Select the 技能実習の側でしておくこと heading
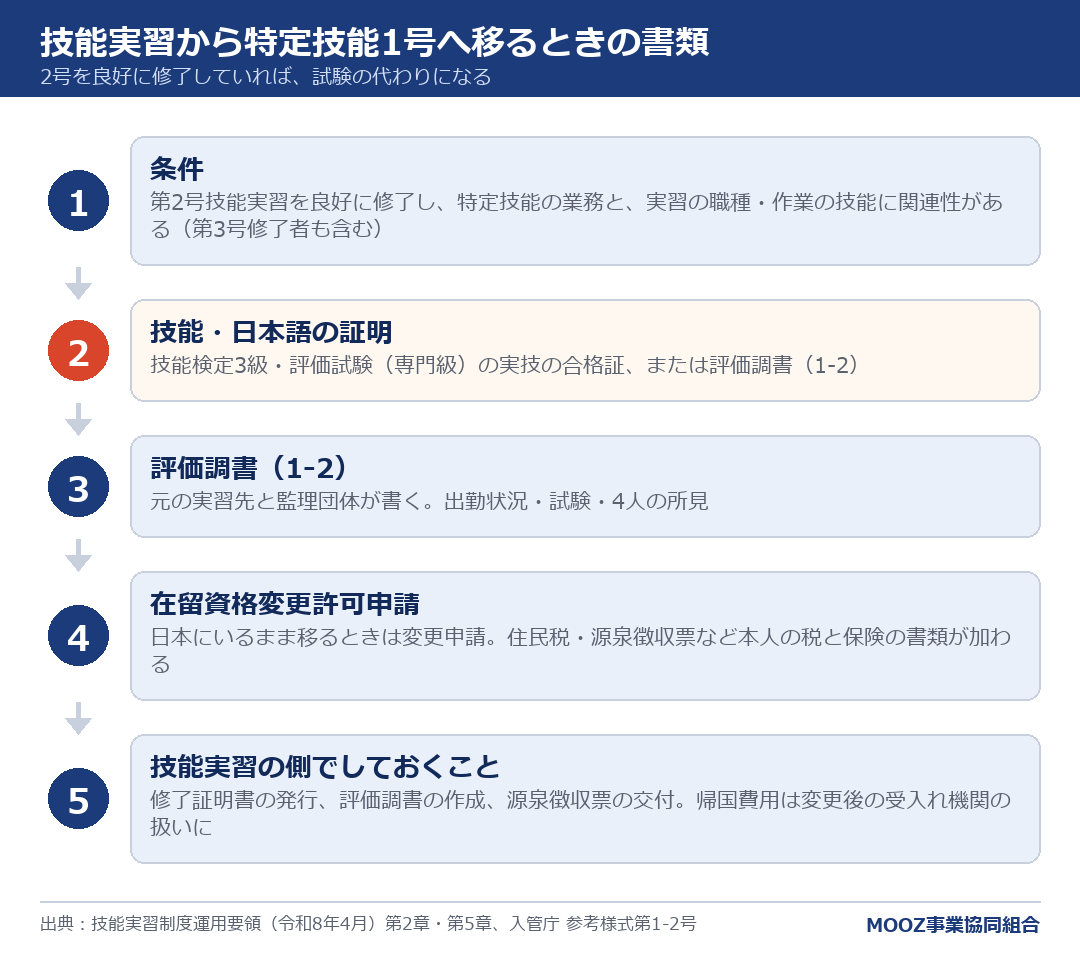The height and width of the screenshot is (977, 1080). coord(325,767)
